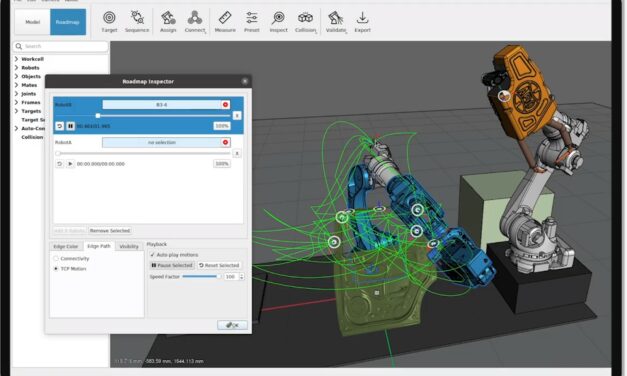Close the Roadmap Inspector dialog
Viewport: 627px width, 376px height.
(x=245, y=81)
